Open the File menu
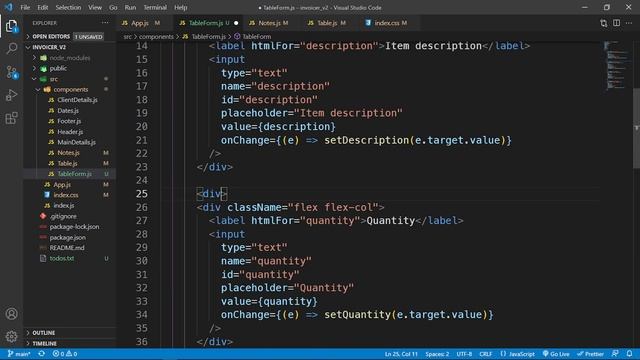 (x=25, y=7)
